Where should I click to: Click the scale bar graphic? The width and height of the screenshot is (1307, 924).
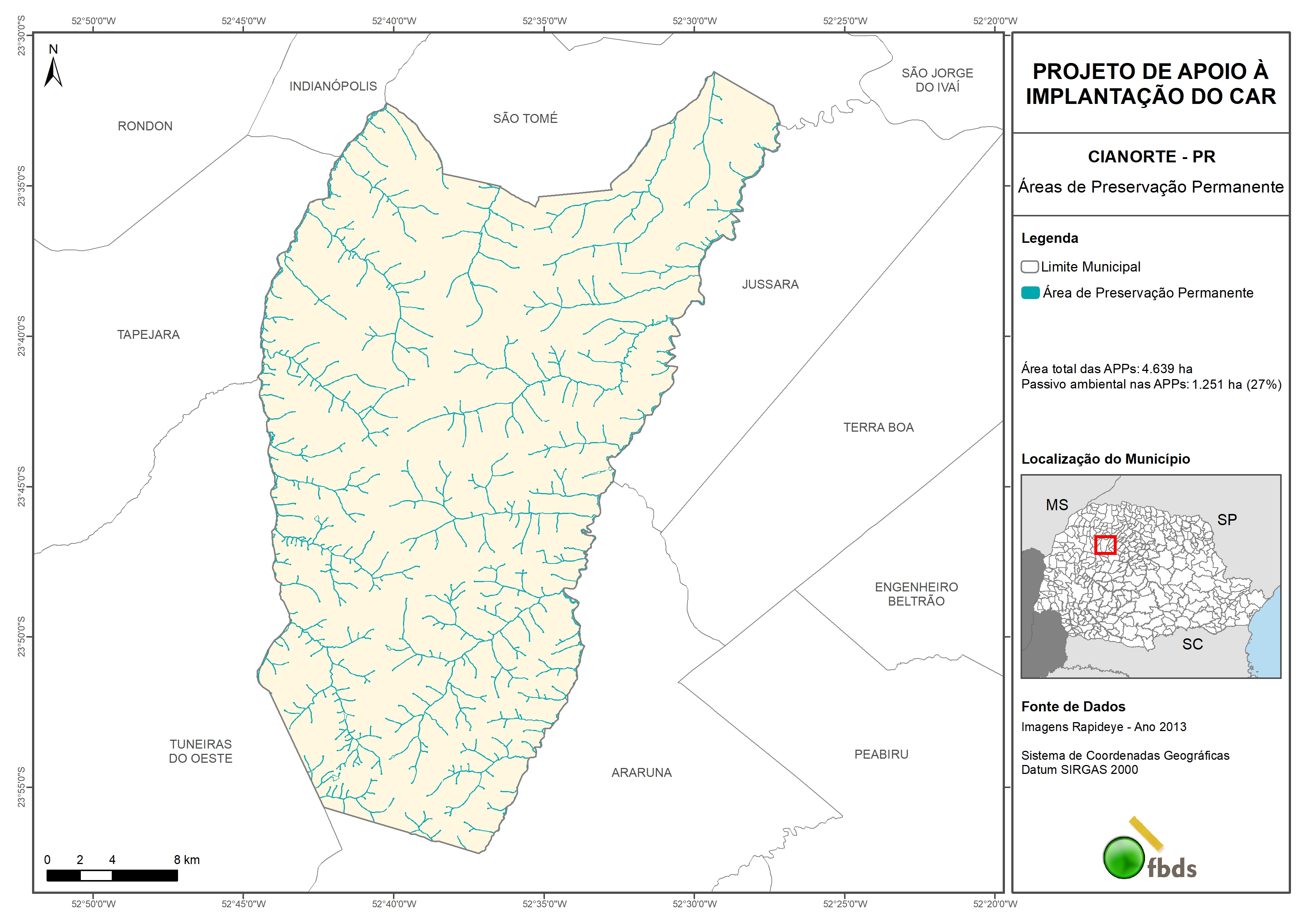[x=112, y=876]
